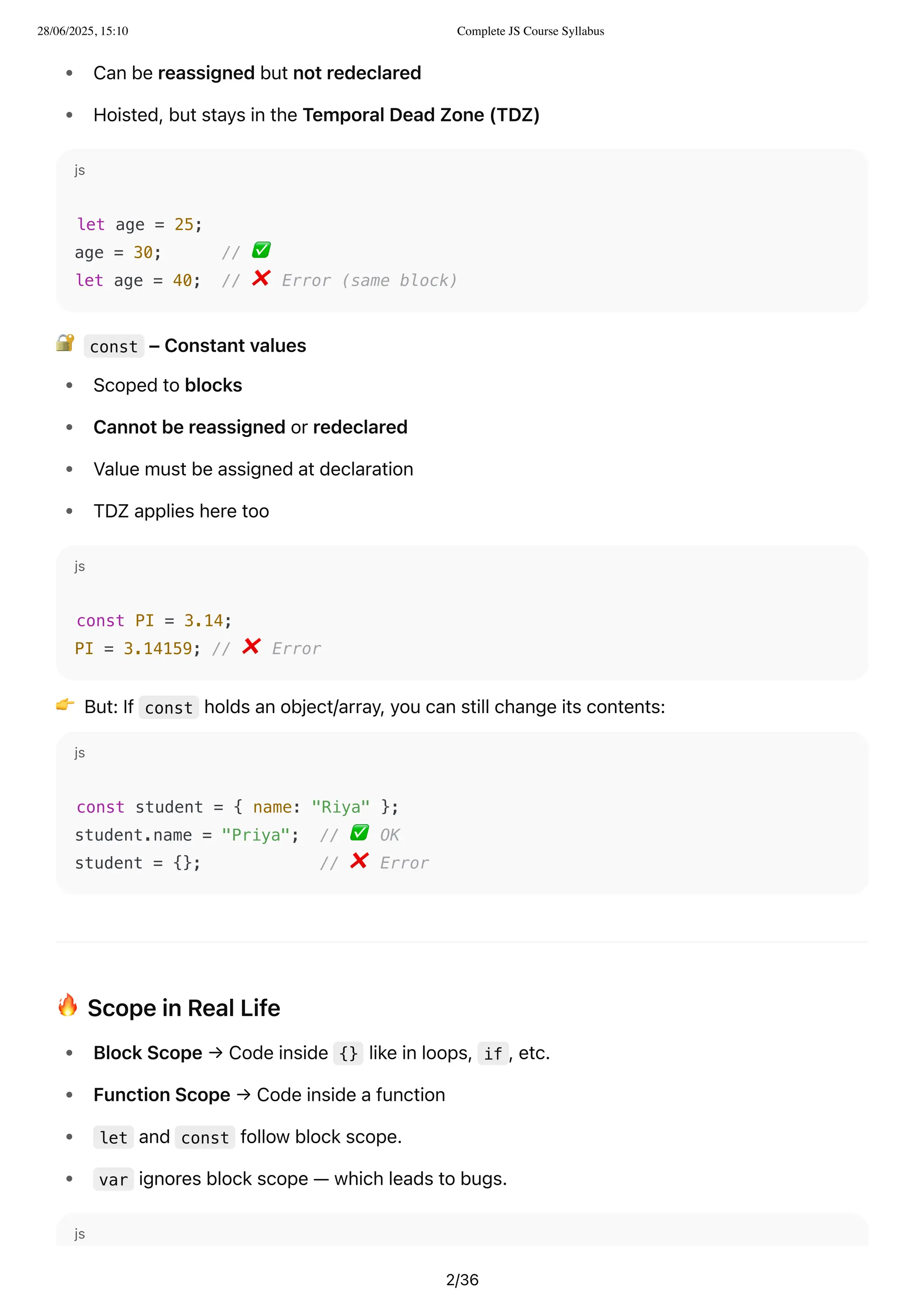This screenshot has height=1308, width=924.
Task: Click the const code chip after "But: If"
Action: coord(169,708)
